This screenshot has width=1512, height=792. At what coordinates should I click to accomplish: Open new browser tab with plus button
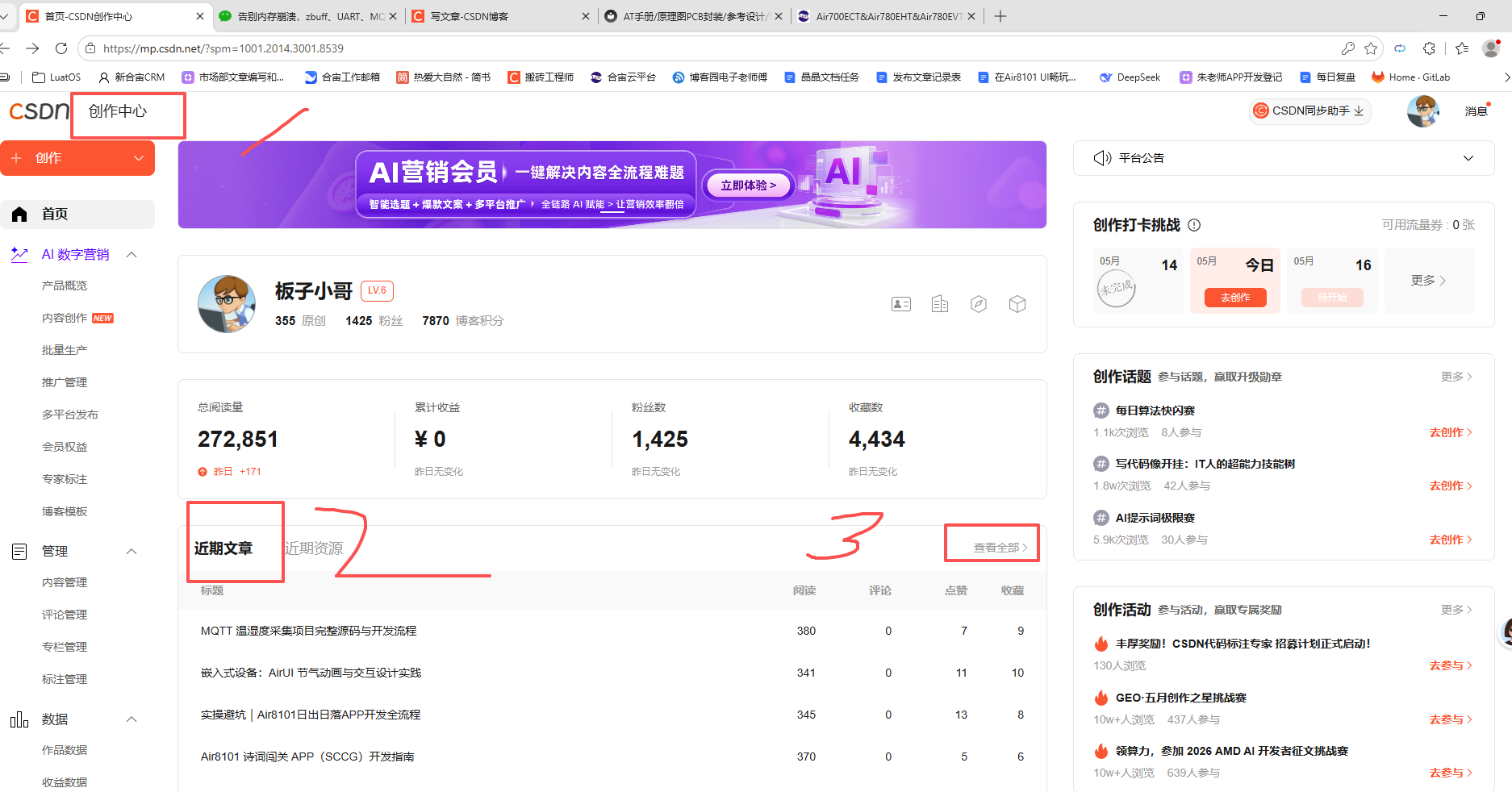pyautogui.click(x=1000, y=16)
